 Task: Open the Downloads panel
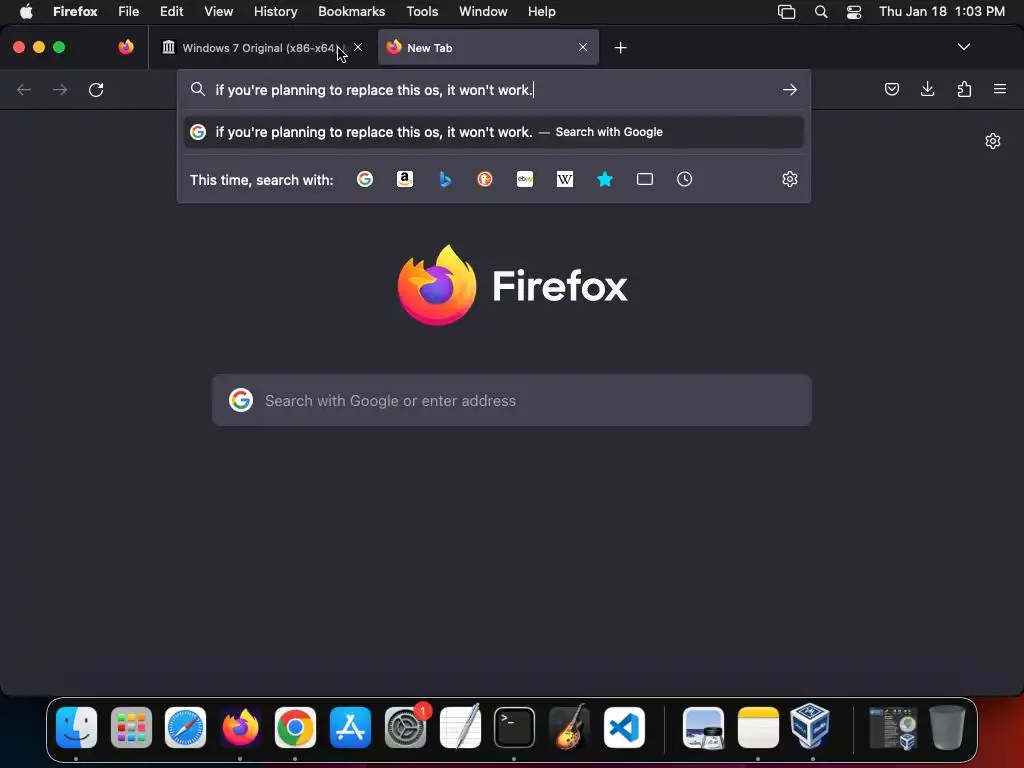(927, 89)
